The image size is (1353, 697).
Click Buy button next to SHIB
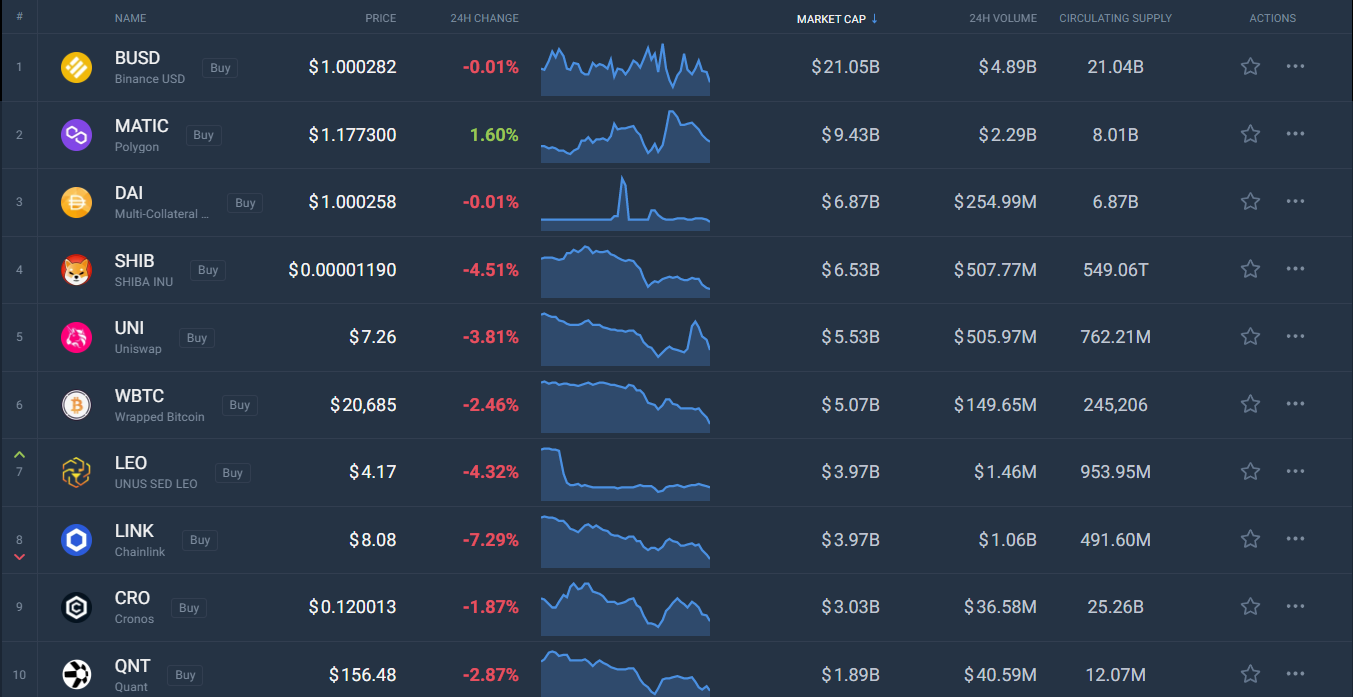tap(208, 270)
